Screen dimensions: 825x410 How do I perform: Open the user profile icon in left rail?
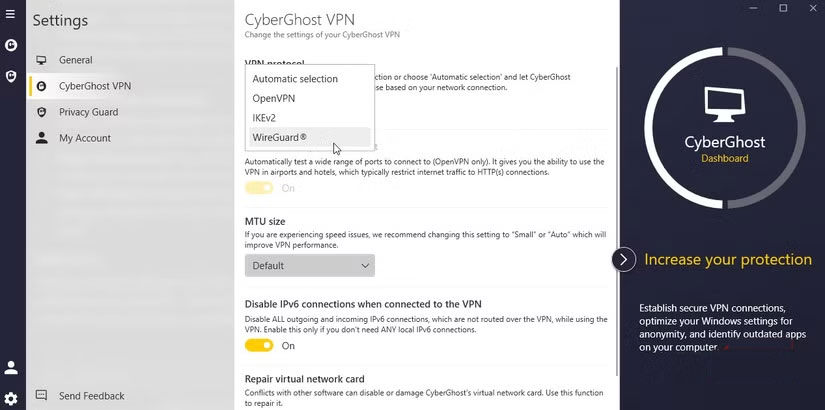point(11,368)
